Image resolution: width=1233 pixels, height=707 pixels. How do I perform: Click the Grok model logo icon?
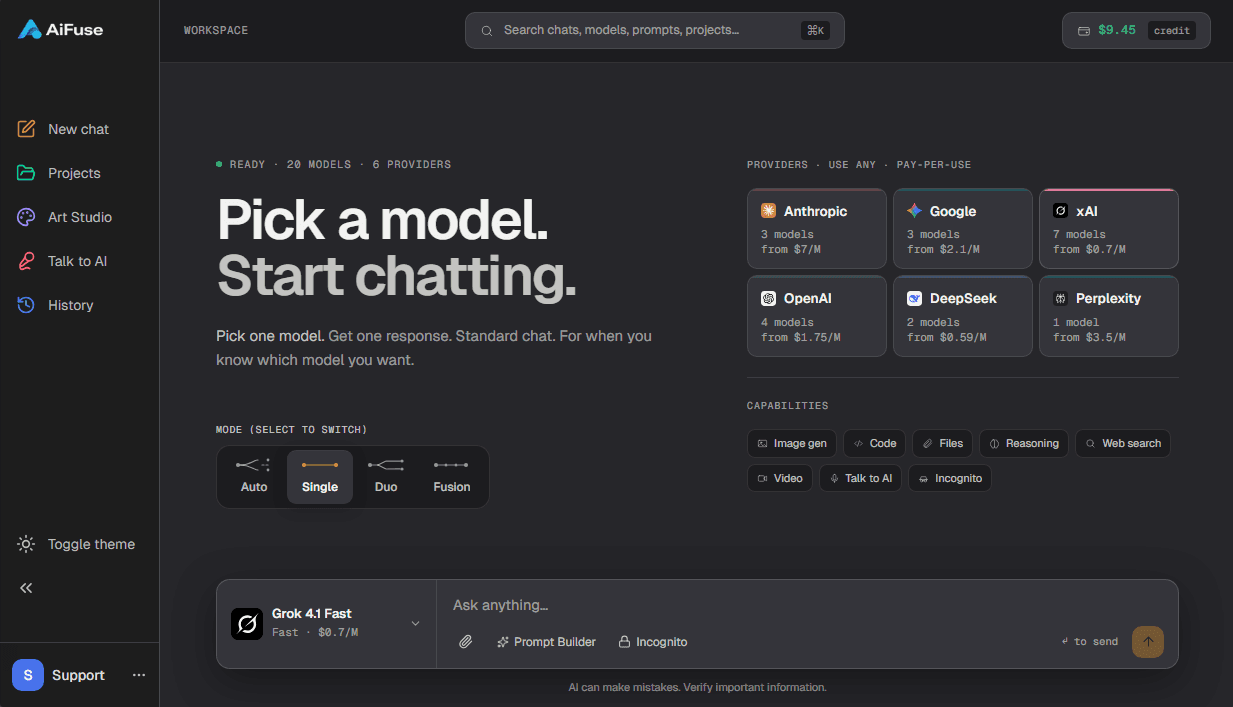click(x=247, y=624)
